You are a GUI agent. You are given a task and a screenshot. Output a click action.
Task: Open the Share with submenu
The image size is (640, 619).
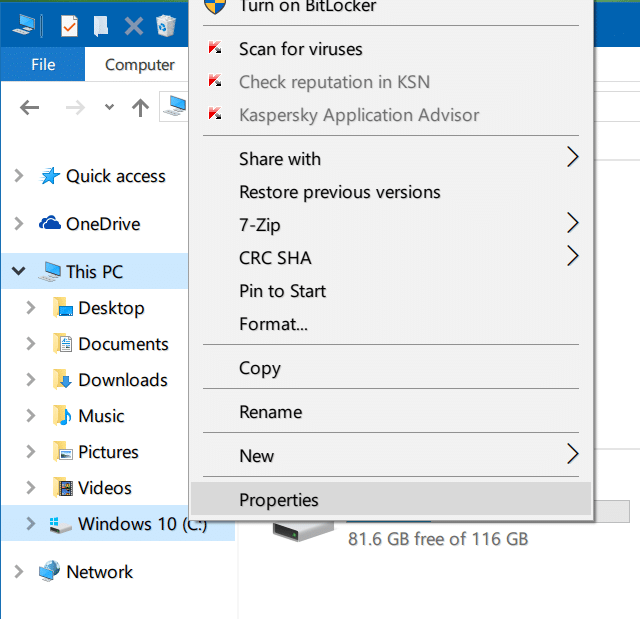(x=391, y=159)
